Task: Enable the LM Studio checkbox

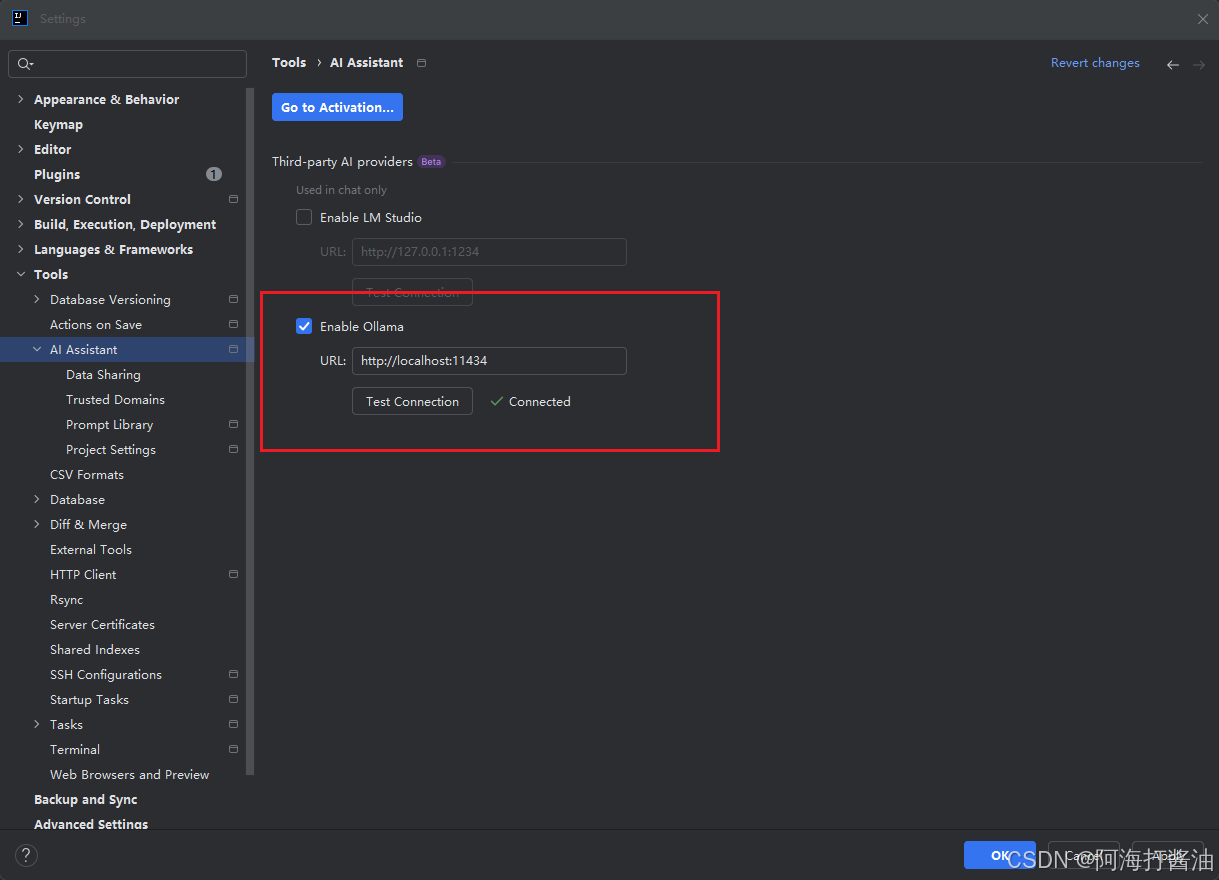Action: (304, 217)
